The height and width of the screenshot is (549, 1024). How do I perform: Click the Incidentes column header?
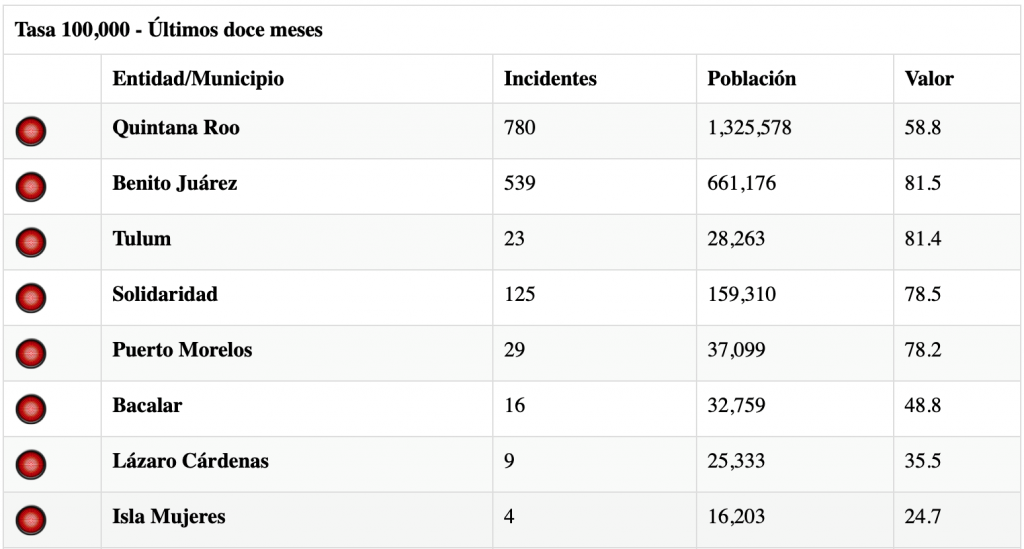(550, 79)
